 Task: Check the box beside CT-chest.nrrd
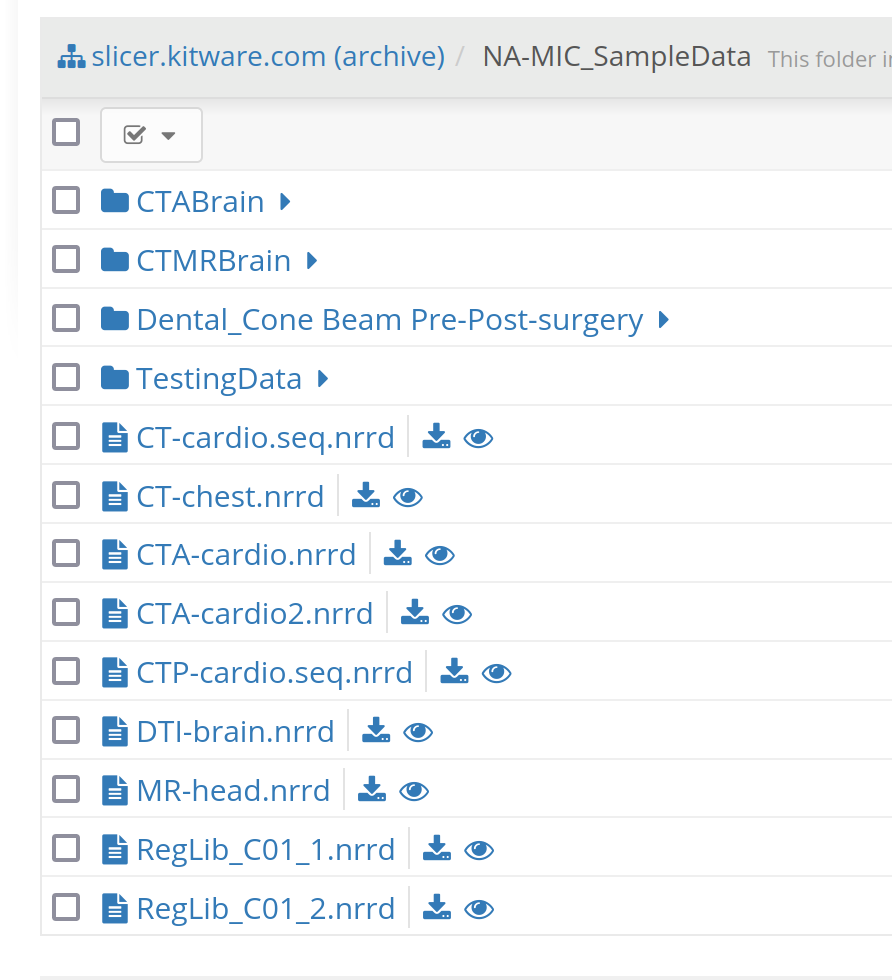[x=65, y=494]
